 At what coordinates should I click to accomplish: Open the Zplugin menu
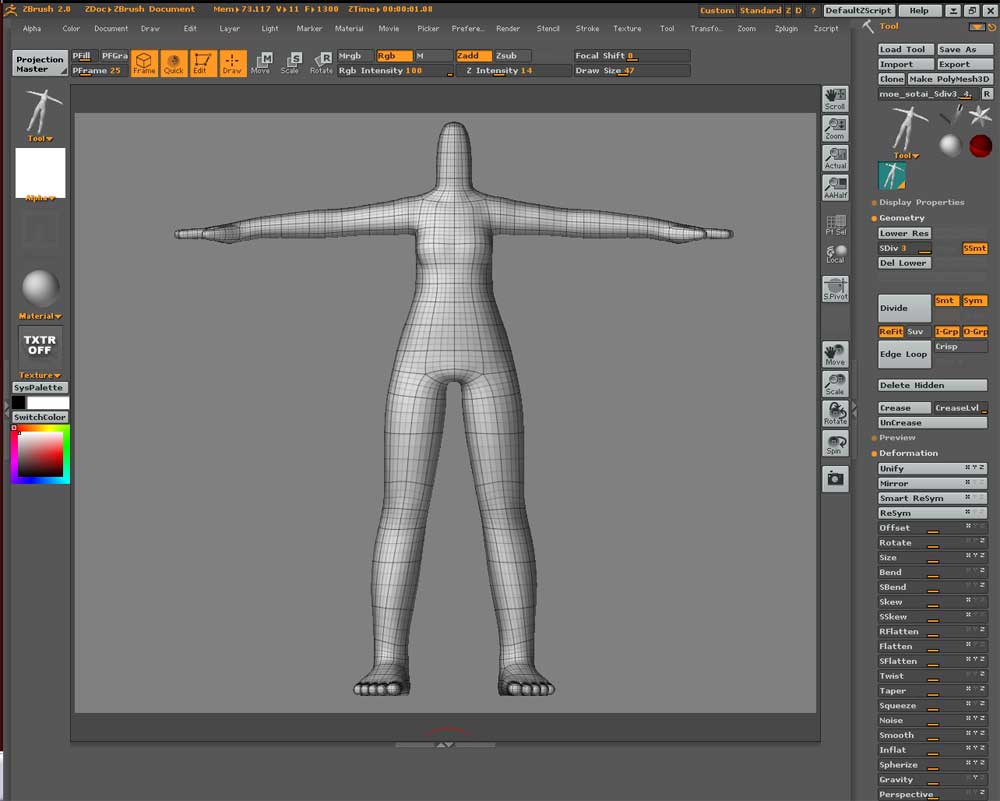pos(786,29)
